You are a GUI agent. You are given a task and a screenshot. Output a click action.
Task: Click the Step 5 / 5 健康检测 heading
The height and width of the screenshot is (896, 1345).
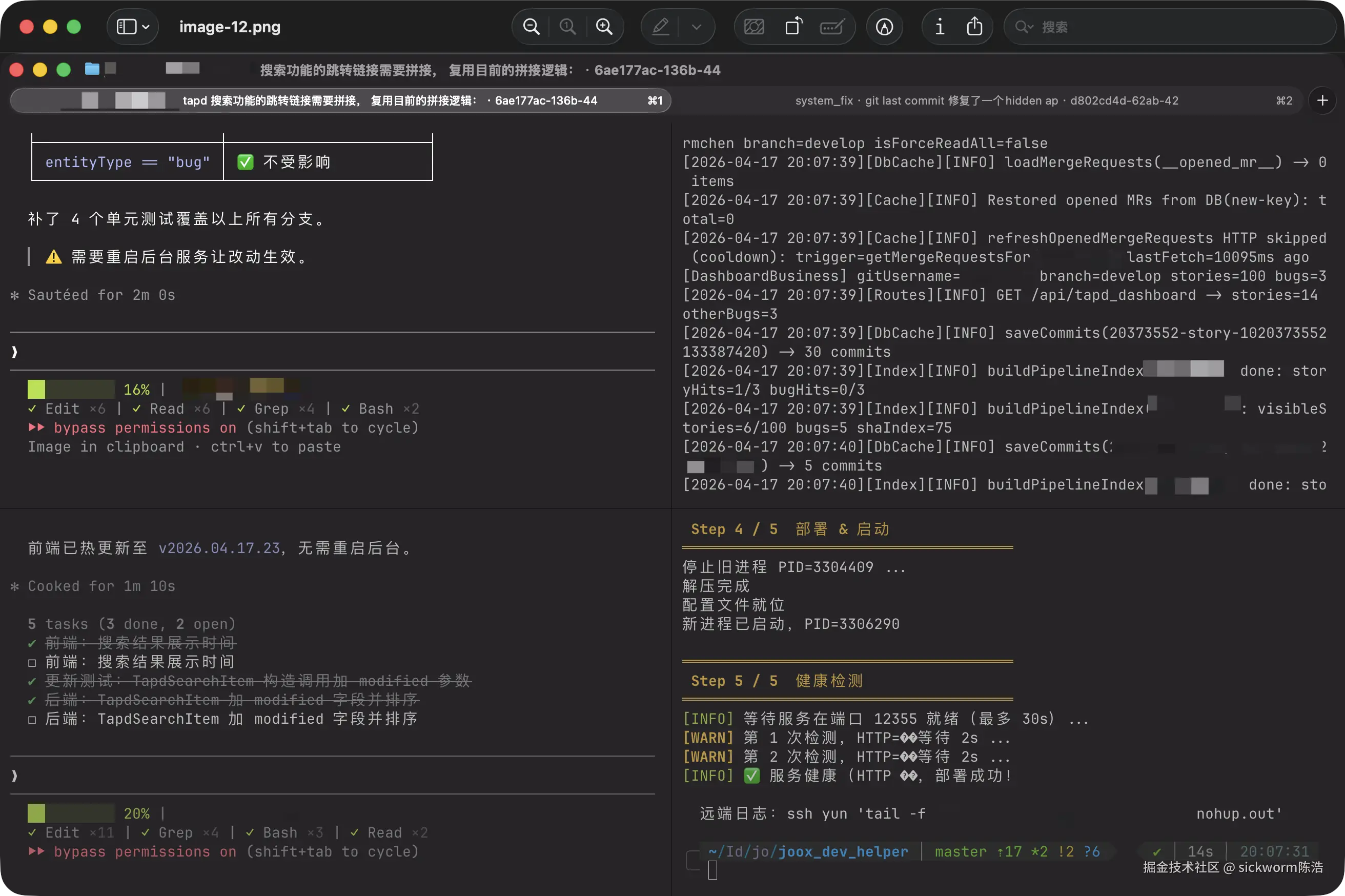click(x=777, y=681)
